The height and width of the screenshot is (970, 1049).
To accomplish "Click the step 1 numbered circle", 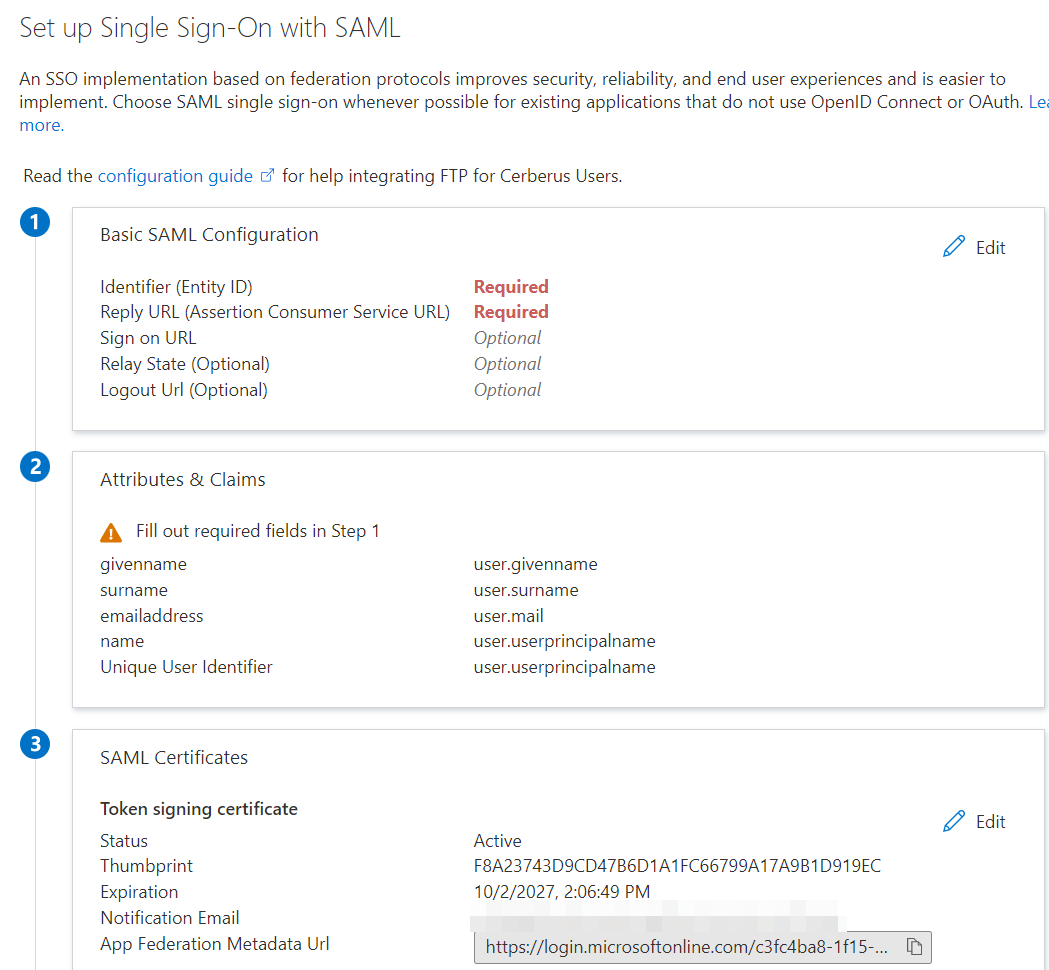I will point(35,222).
